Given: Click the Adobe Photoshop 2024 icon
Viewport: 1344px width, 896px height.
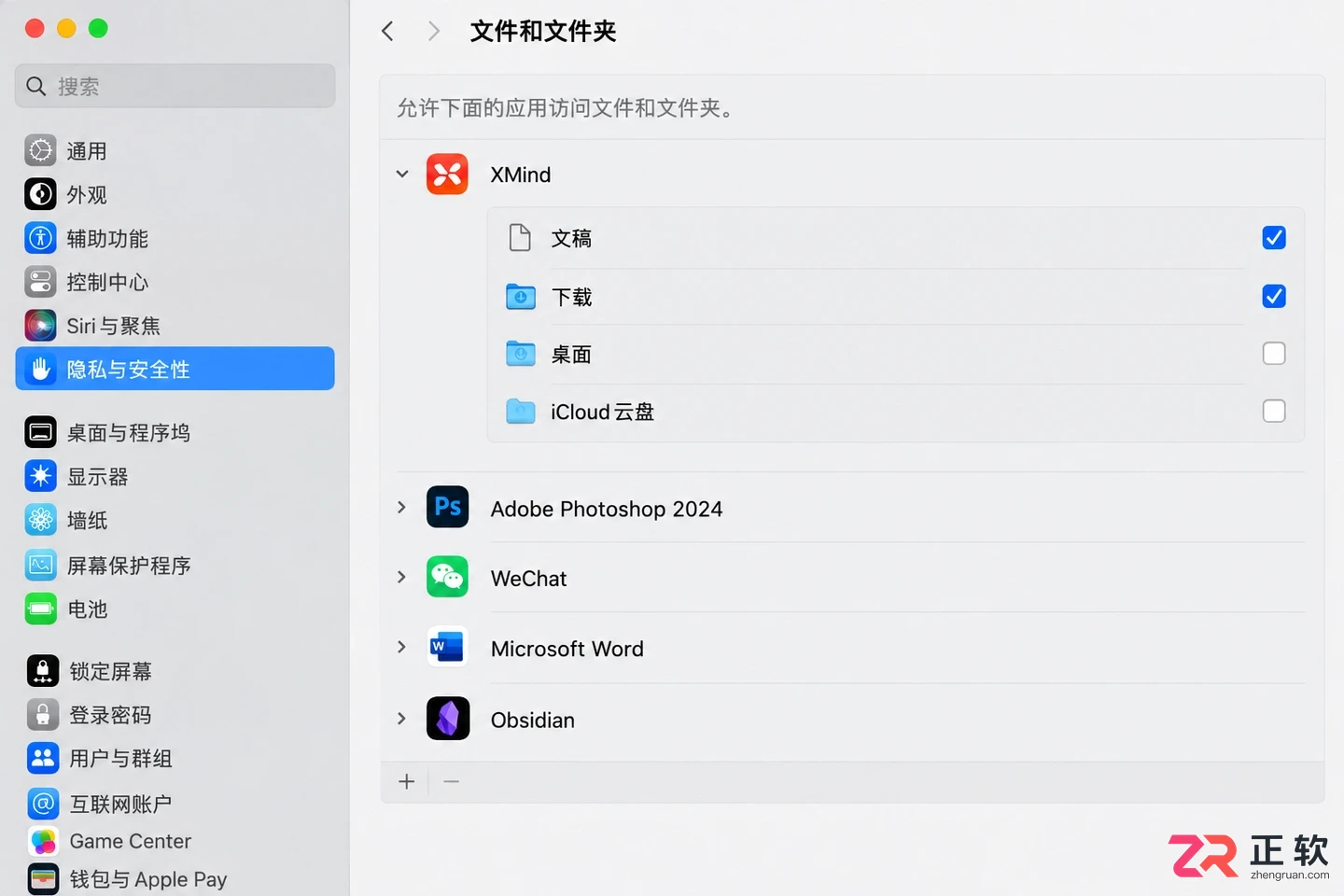Looking at the screenshot, I should (448, 508).
